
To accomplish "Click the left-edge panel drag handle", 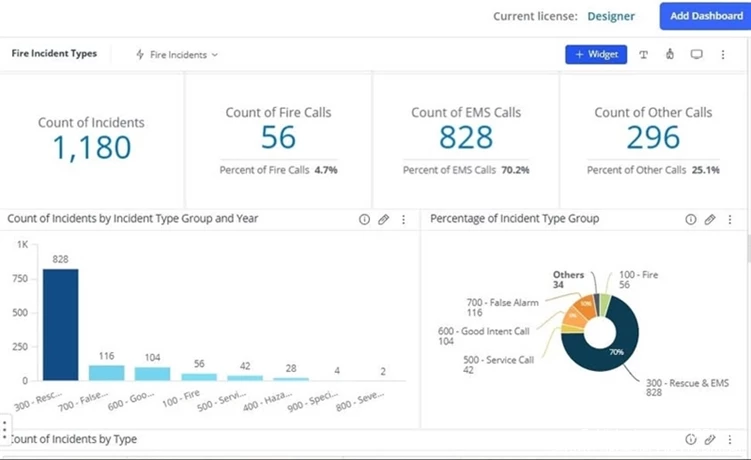I will coord(4,430).
